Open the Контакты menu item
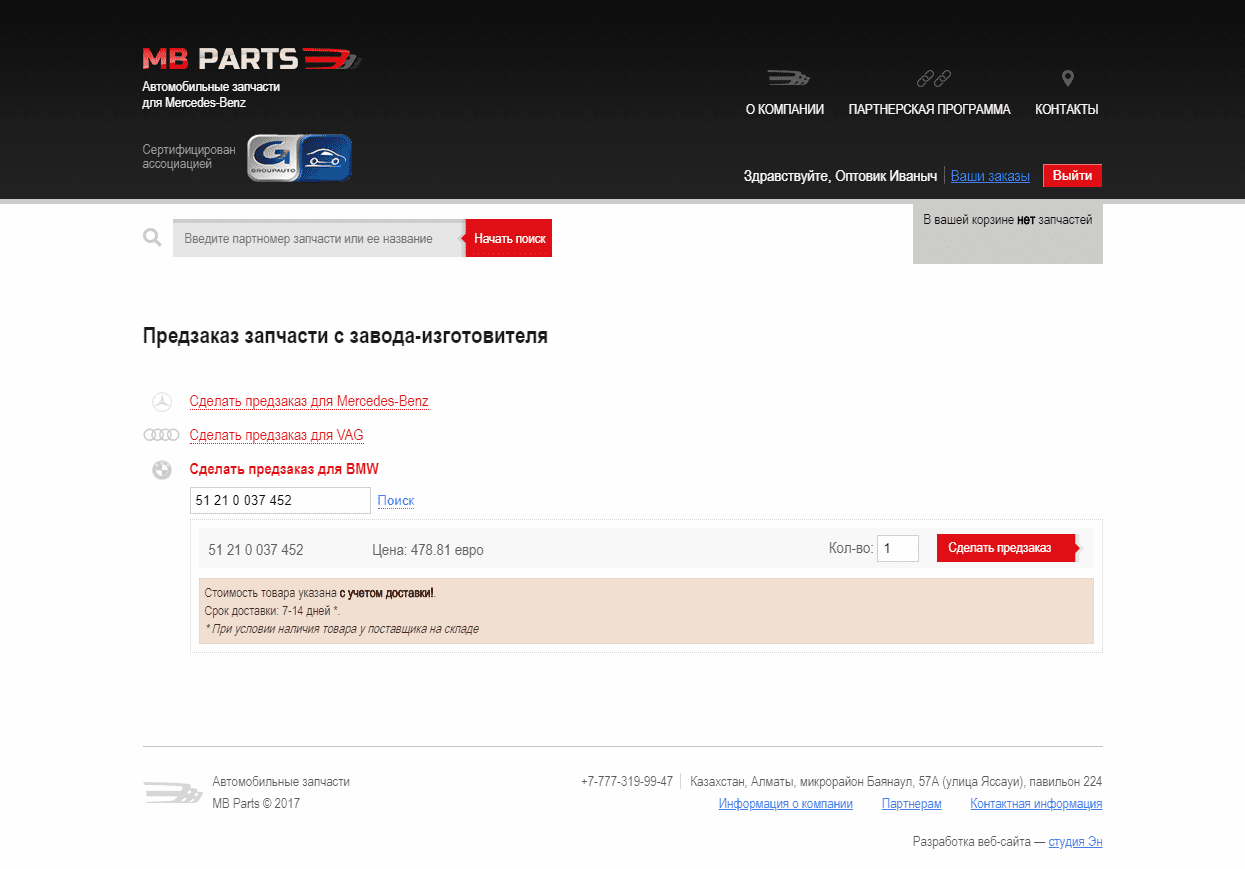This screenshot has width=1245, height=869. coord(1066,110)
